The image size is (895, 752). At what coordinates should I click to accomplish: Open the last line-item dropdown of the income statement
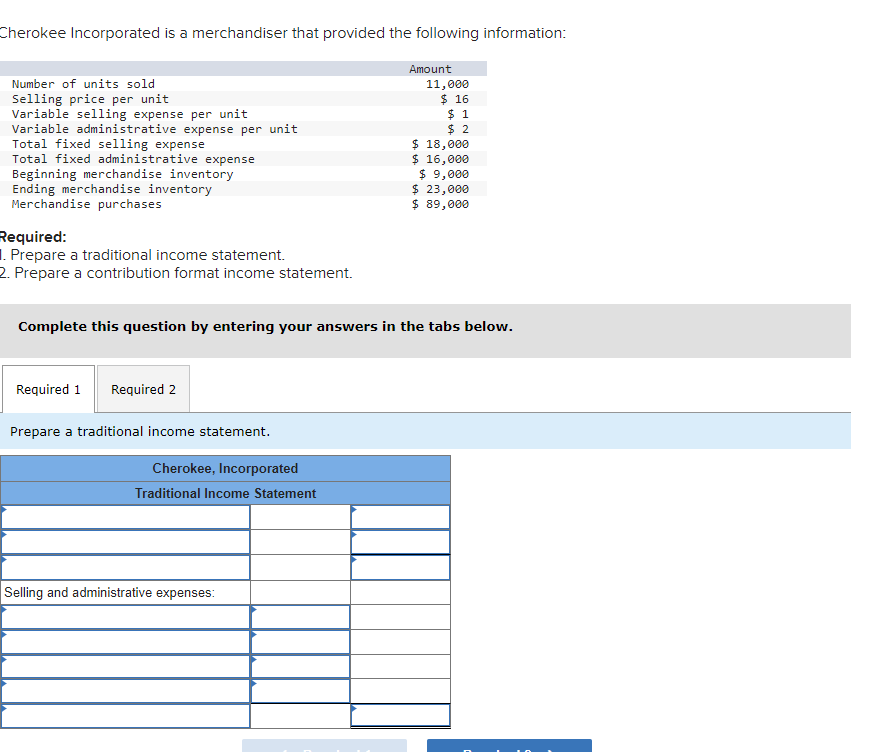coord(126,716)
